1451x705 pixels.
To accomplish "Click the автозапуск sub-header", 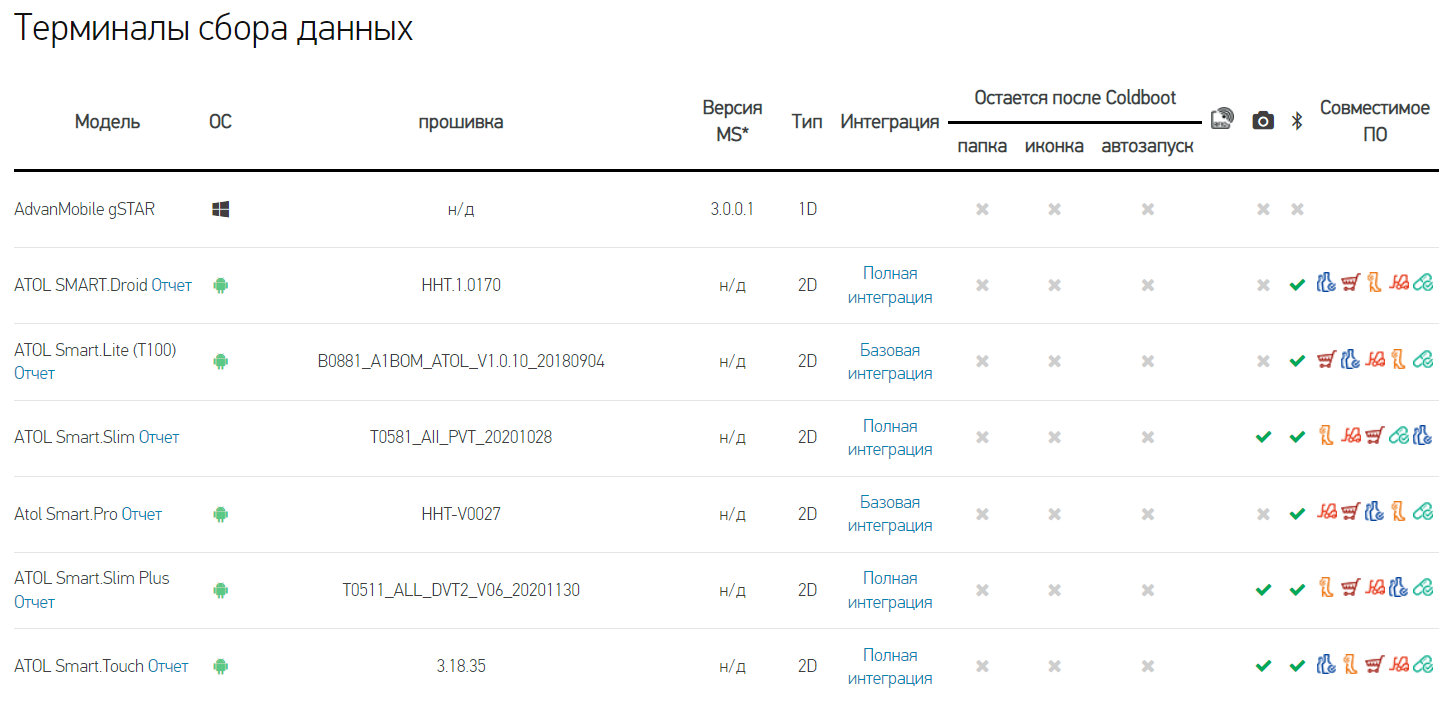I will click(1148, 146).
